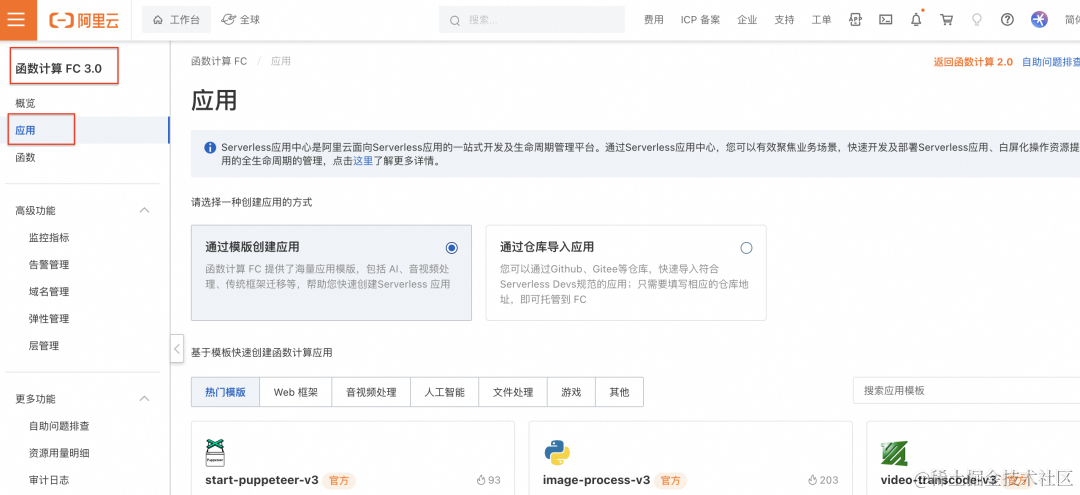Viewport: 1080px width, 495px height.
Task: Open the notification bell
Action: tap(916, 20)
